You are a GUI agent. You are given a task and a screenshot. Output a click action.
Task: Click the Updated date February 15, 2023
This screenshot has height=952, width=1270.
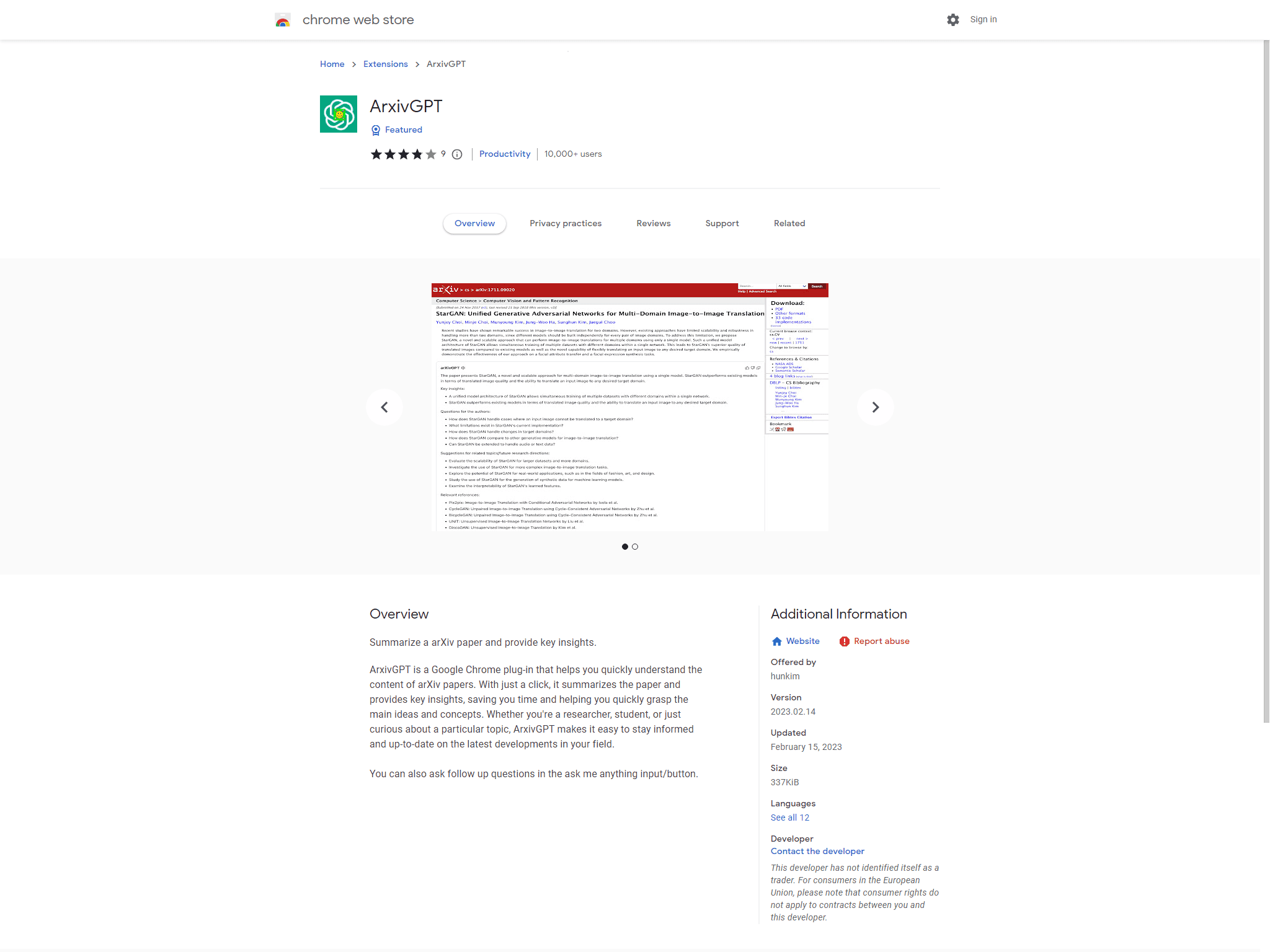[806, 747]
